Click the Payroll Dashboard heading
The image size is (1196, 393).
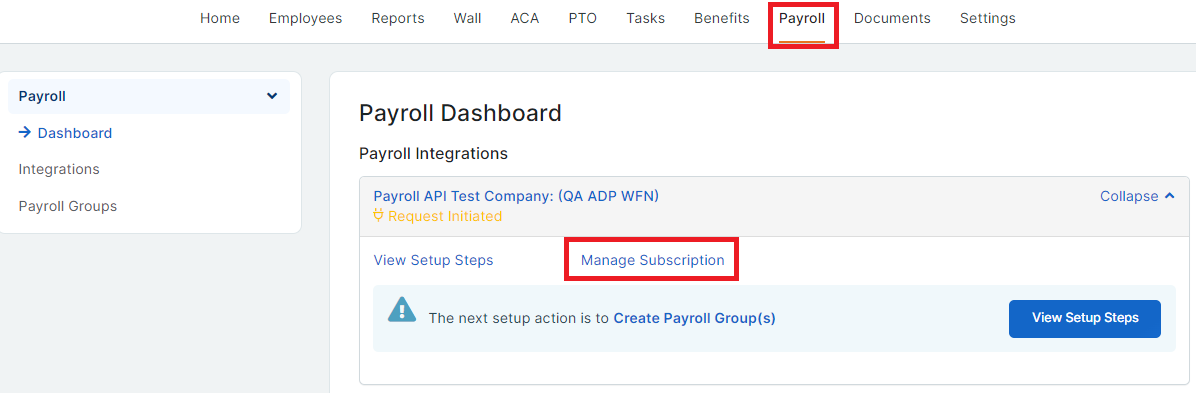tap(460, 113)
